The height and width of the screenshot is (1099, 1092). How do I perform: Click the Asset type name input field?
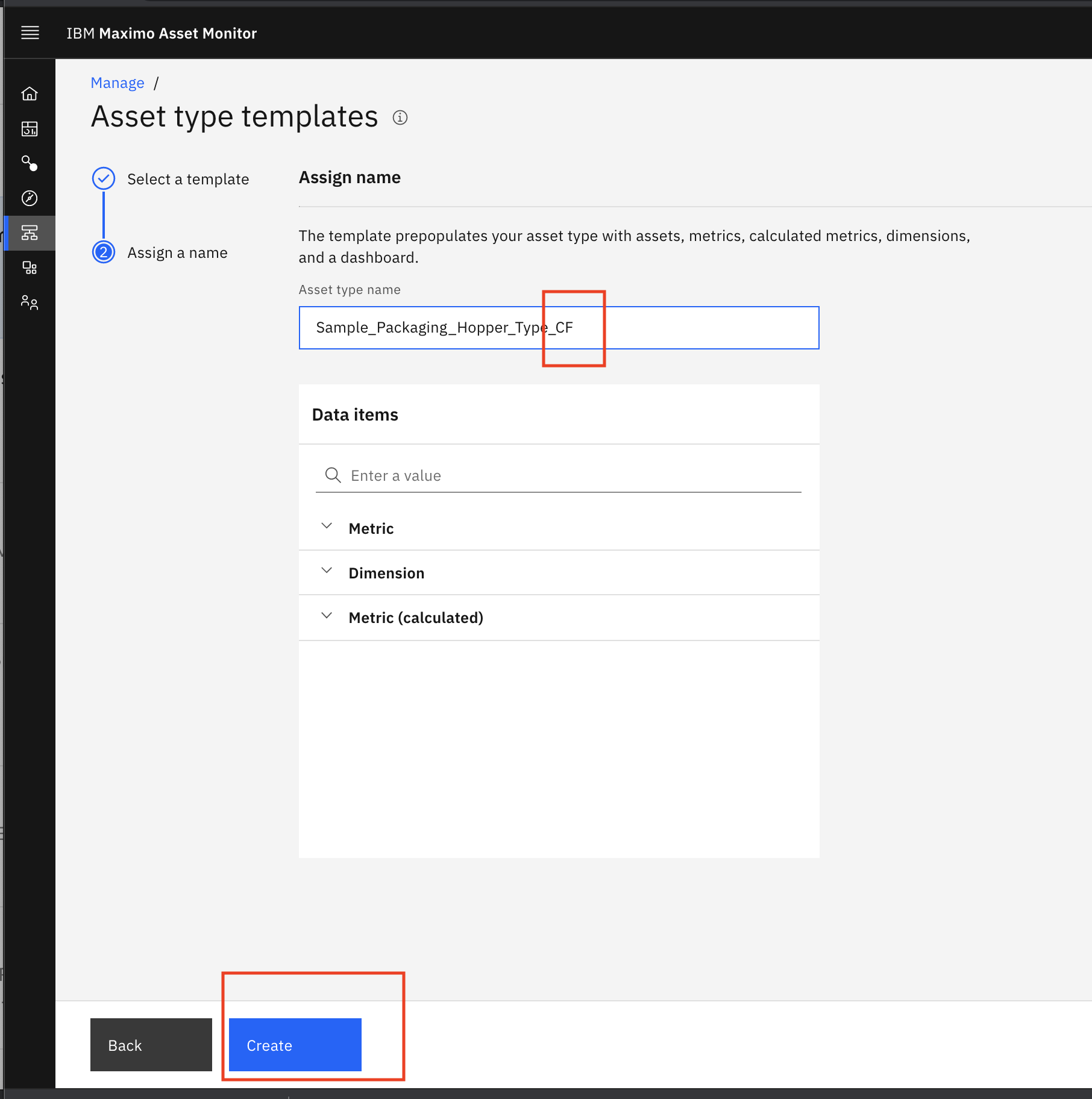[x=559, y=328]
